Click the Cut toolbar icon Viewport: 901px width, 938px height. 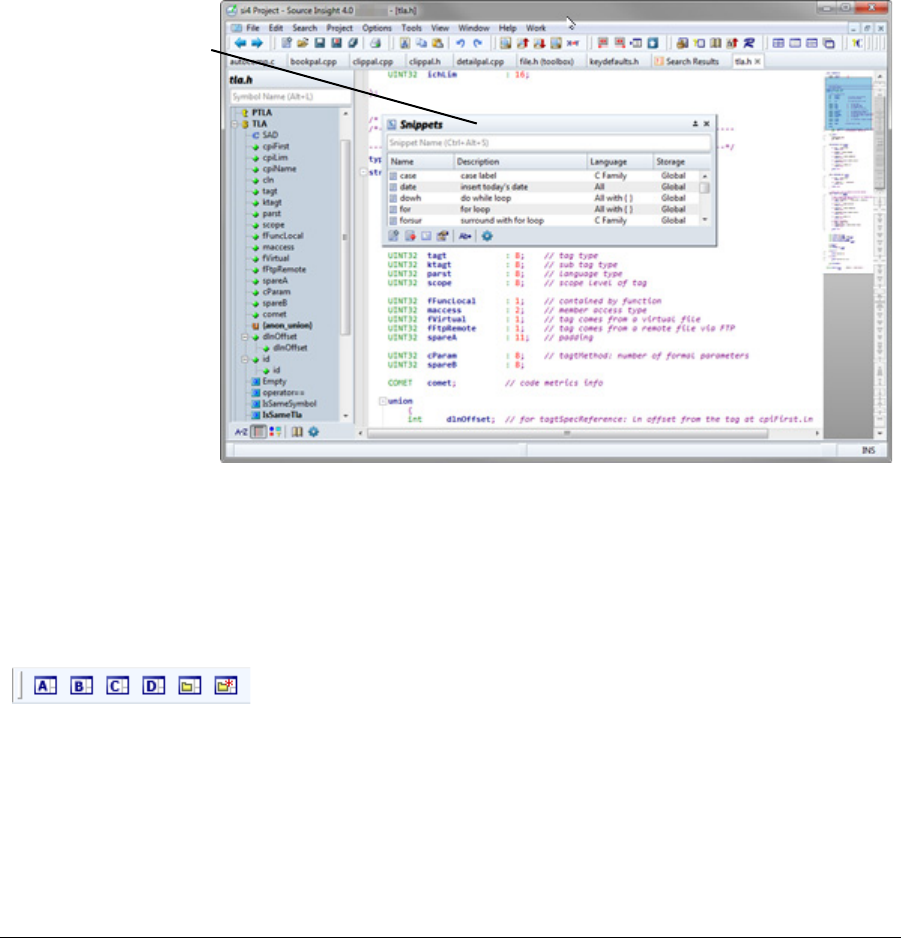click(405, 43)
